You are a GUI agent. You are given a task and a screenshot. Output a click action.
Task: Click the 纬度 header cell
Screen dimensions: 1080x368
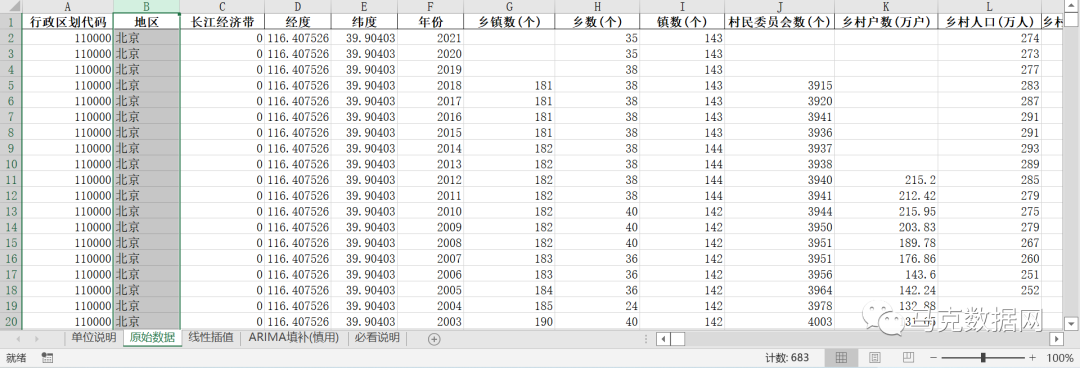tap(364, 21)
